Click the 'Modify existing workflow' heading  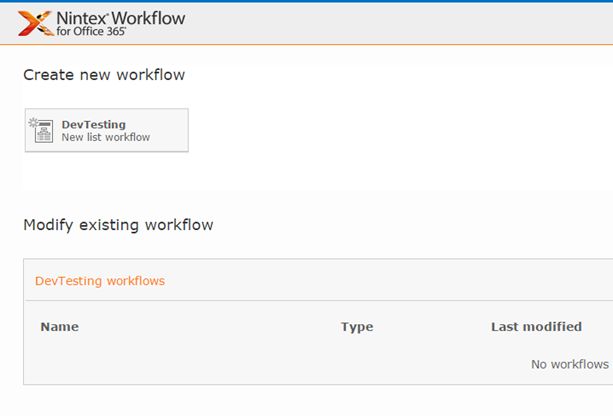(x=118, y=225)
